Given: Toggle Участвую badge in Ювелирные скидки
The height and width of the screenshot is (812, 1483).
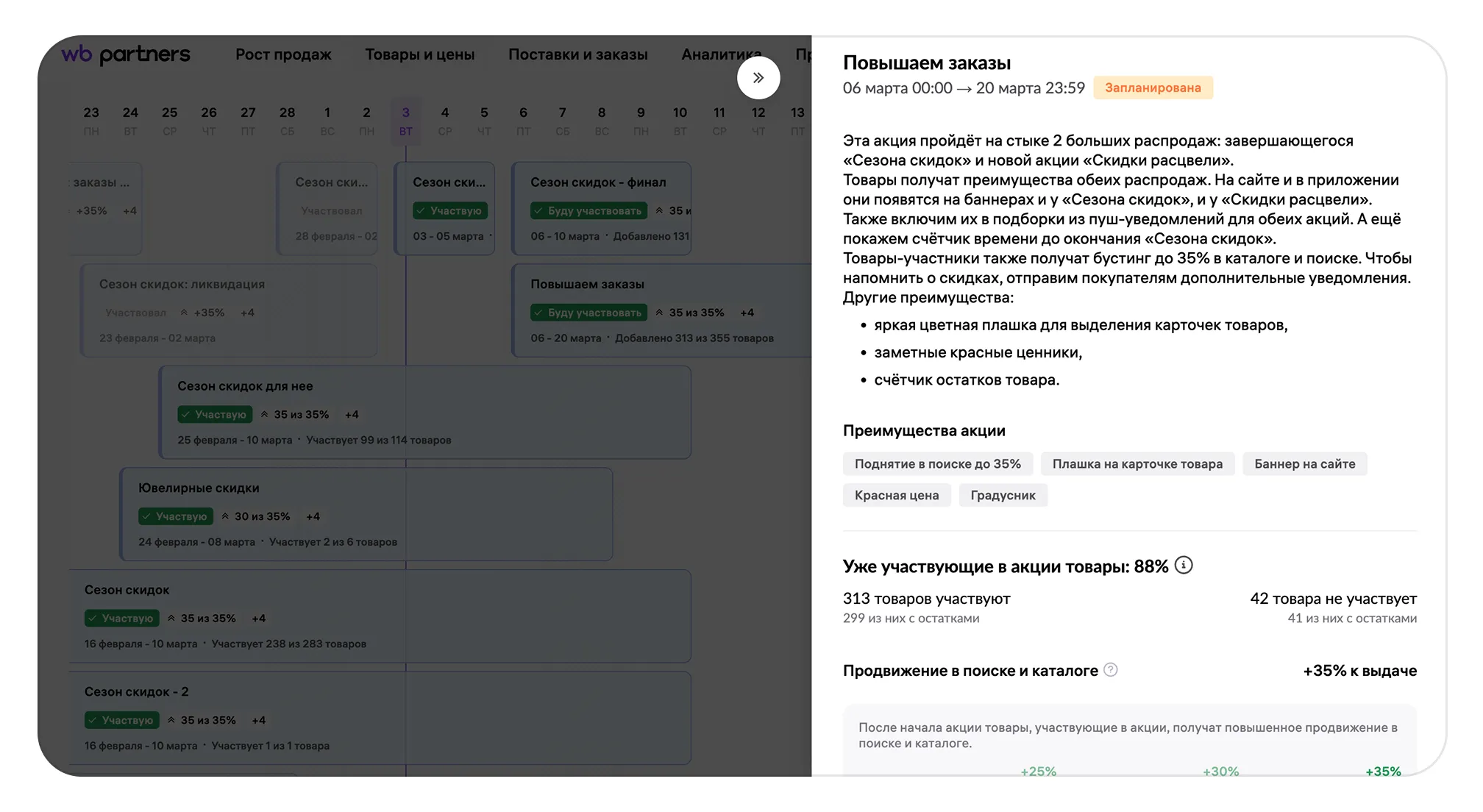Looking at the screenshot, I should [175, 516].
